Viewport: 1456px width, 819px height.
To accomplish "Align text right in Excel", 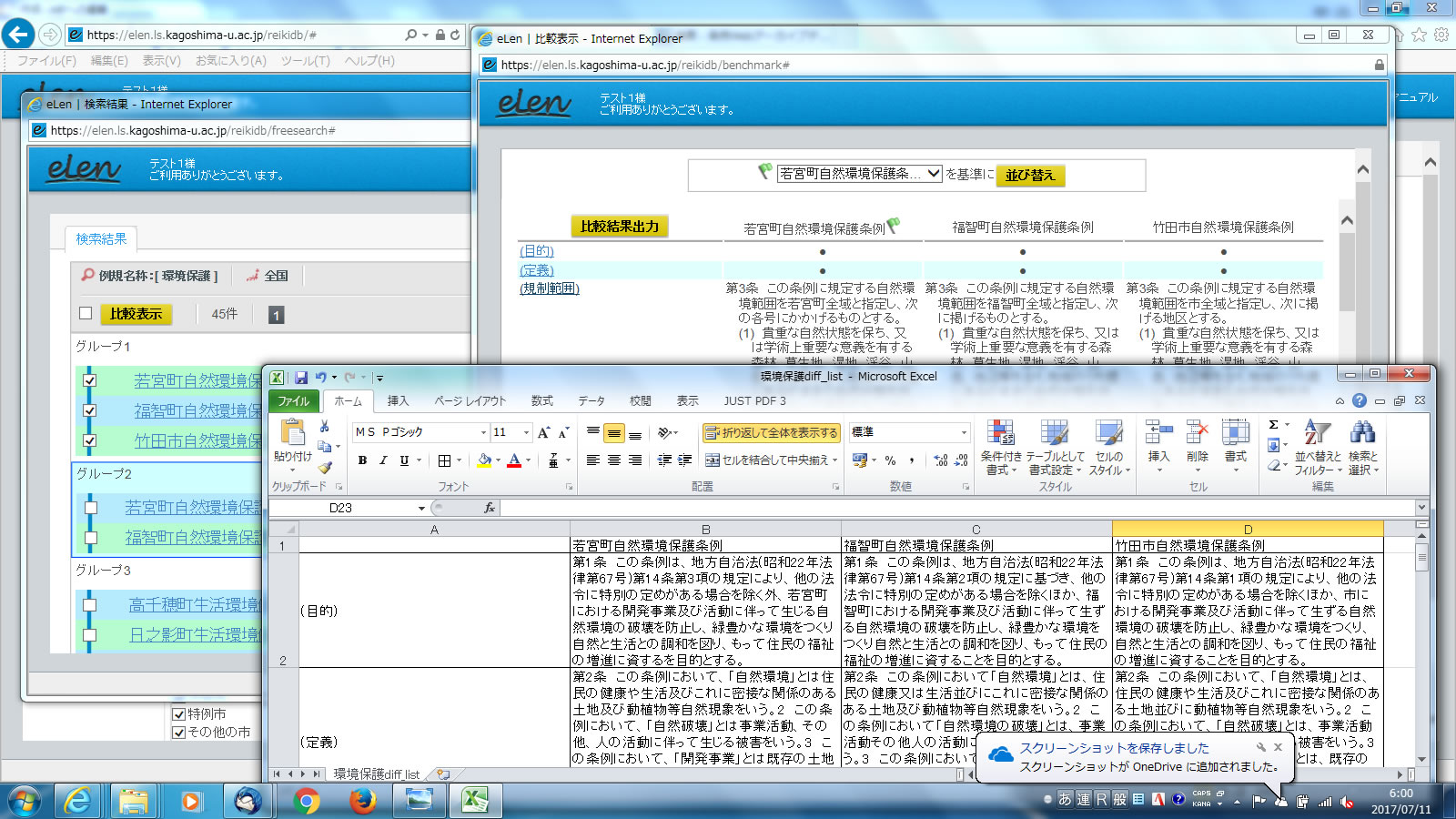I will click(635, 460).
